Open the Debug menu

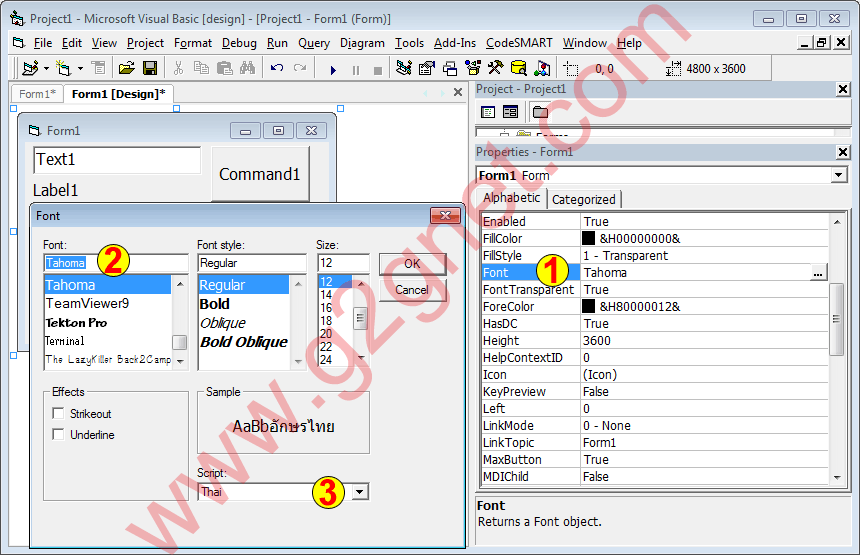239,43
